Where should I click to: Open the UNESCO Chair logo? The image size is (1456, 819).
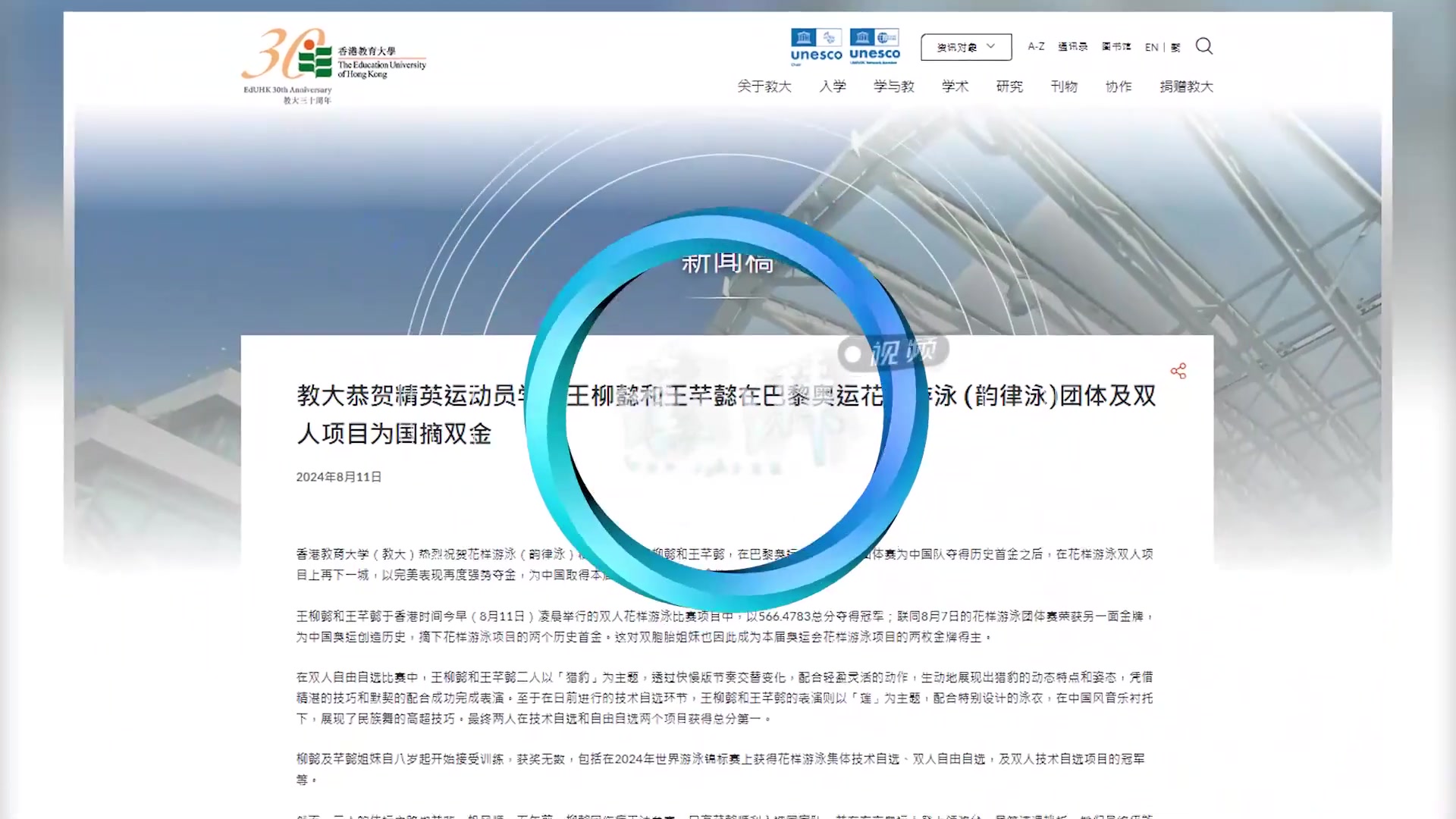pos(816,47)
